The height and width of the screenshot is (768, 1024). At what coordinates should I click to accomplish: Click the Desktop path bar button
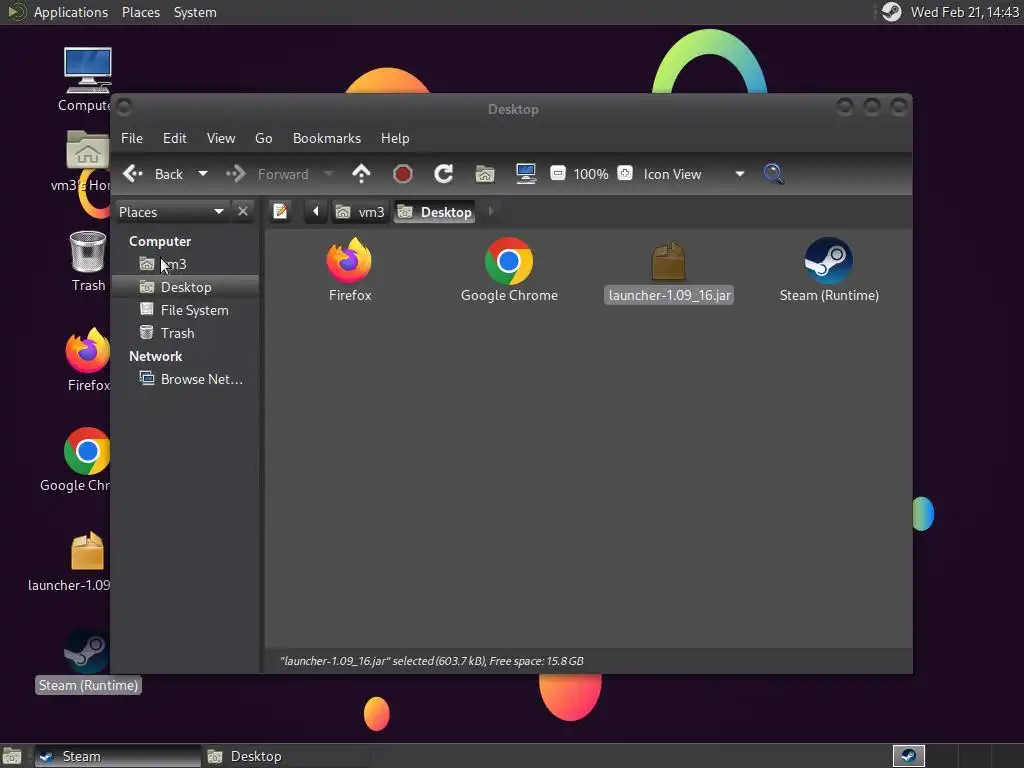tap(436, 212)
